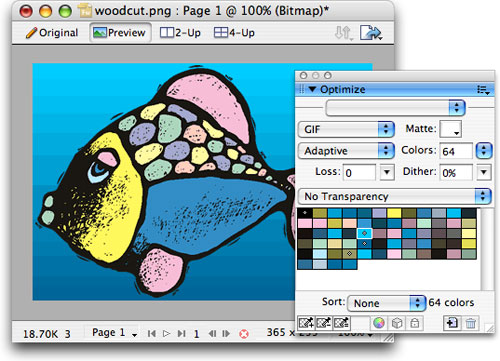Open the Adaptive palette dropdown
500x361 pixels.
coord(346,151)
